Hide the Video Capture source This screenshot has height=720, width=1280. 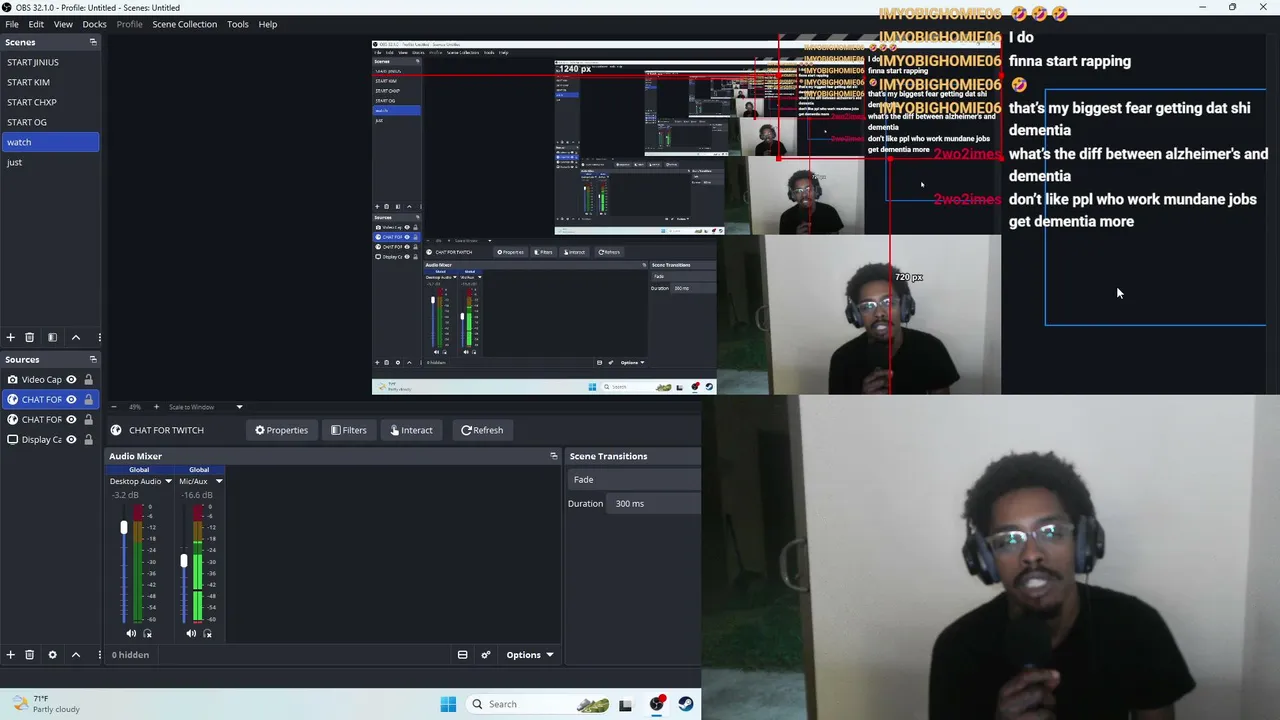(x=71, y=380)
